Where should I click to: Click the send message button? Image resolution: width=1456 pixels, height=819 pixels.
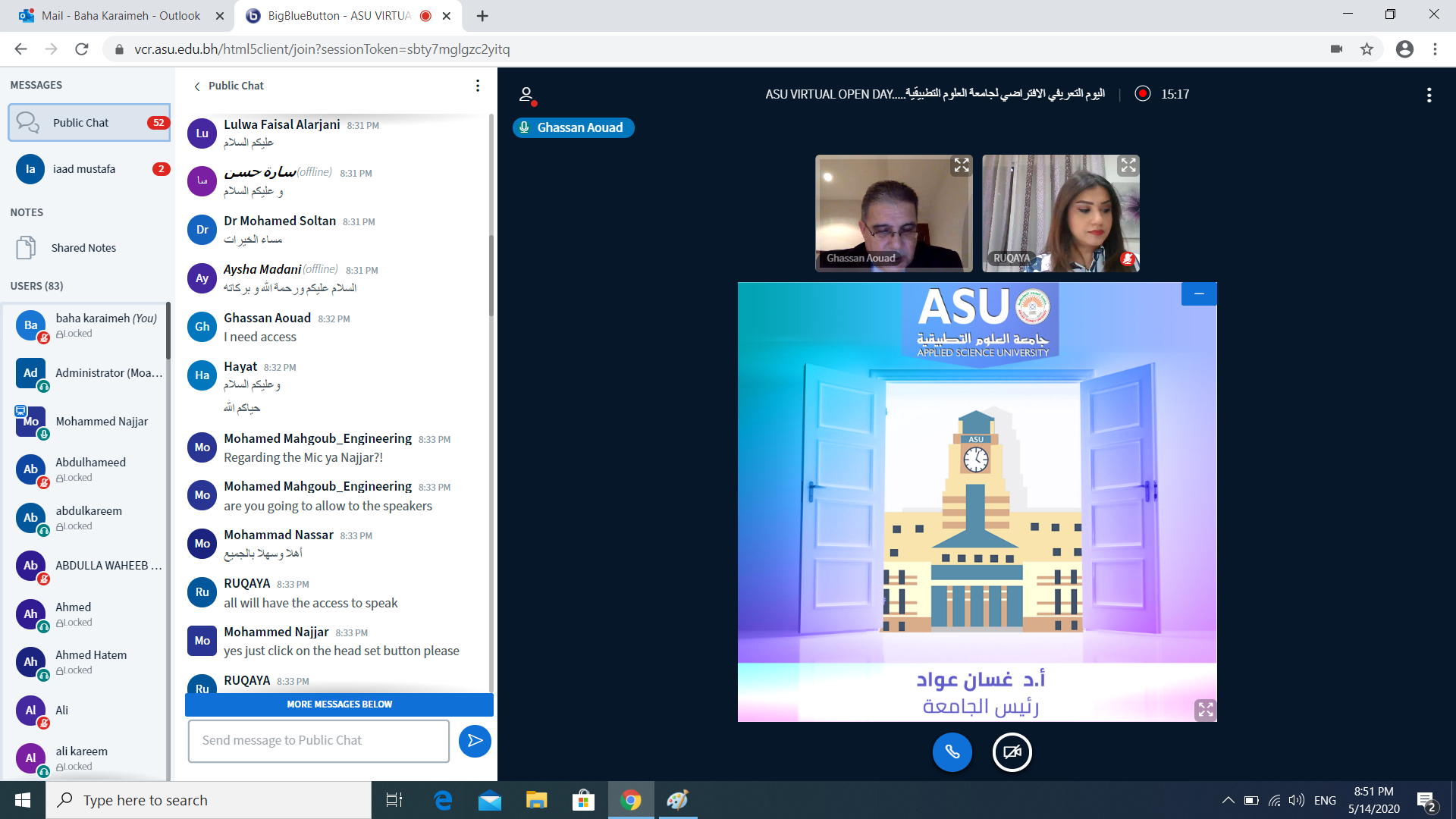click(x=475, y=740)
